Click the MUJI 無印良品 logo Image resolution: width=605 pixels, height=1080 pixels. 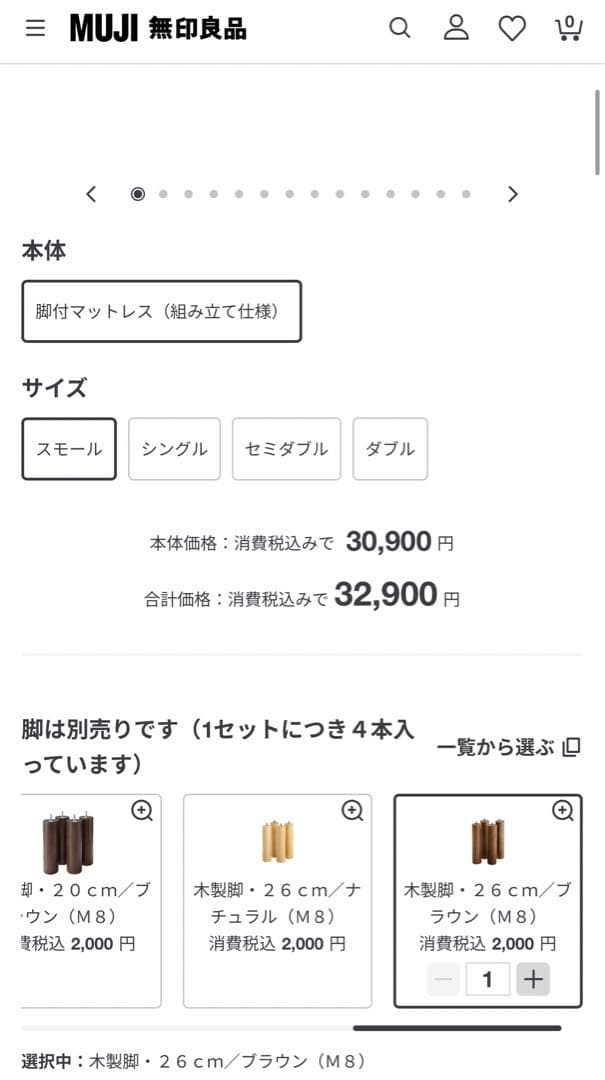158,29
